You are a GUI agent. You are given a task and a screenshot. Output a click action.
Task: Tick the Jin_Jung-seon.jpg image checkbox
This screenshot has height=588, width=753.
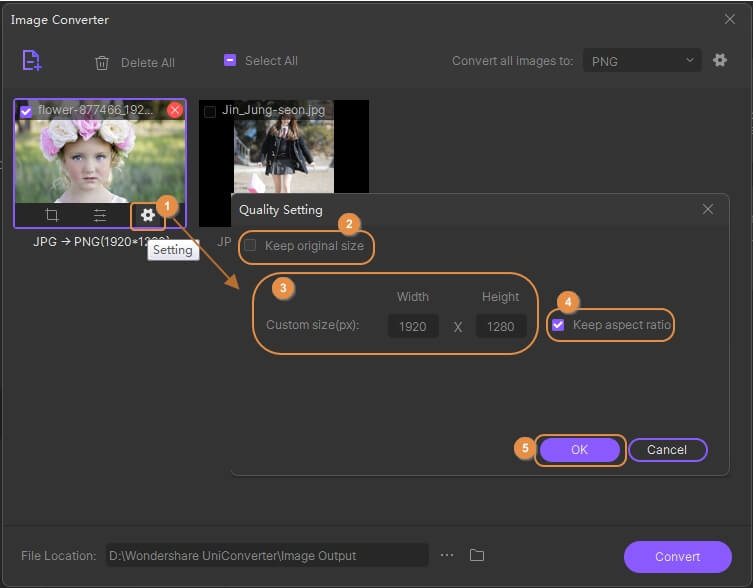click(x=210, y=111)
